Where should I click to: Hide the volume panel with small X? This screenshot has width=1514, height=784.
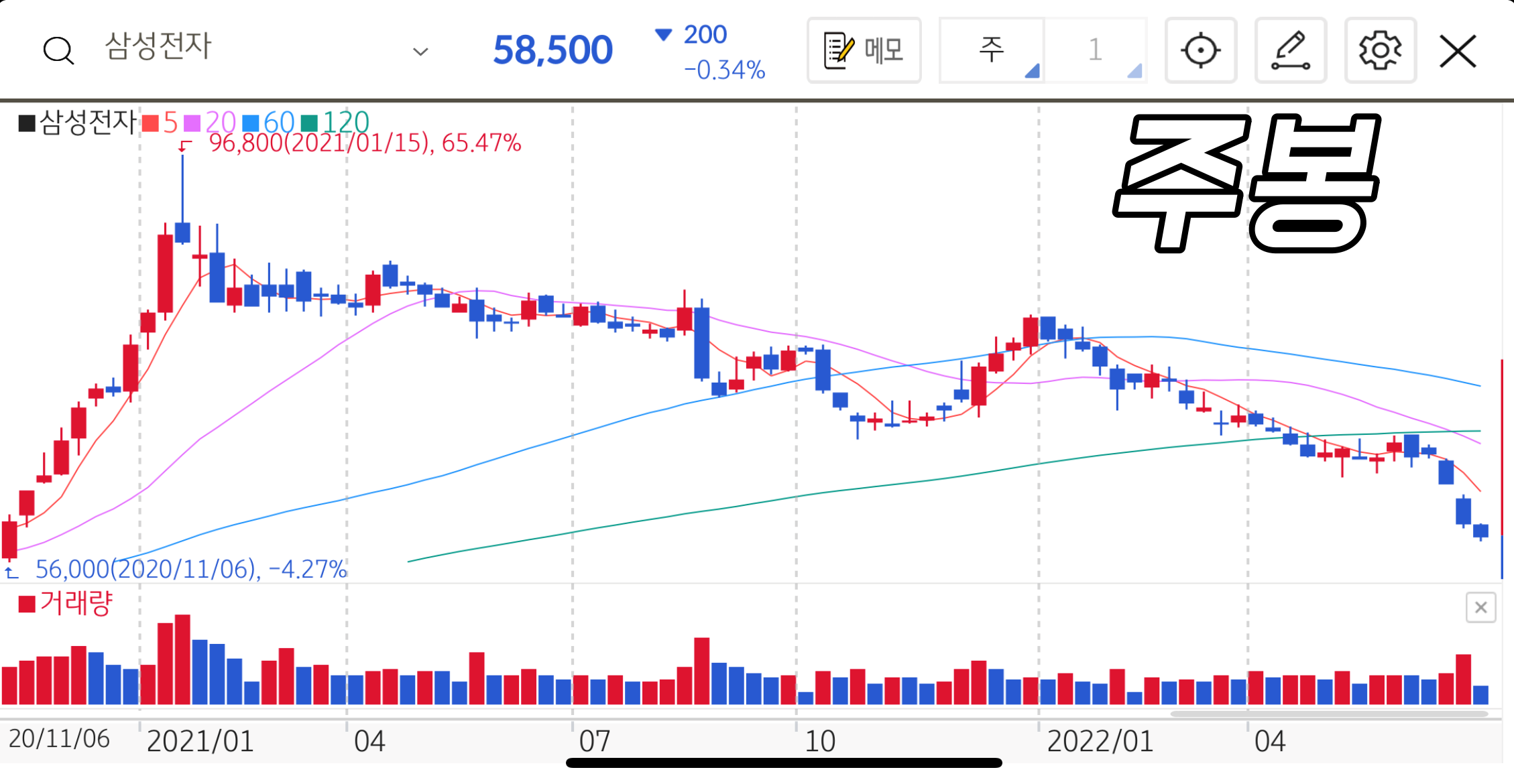pyautogui.click(x=1480, y=608)
